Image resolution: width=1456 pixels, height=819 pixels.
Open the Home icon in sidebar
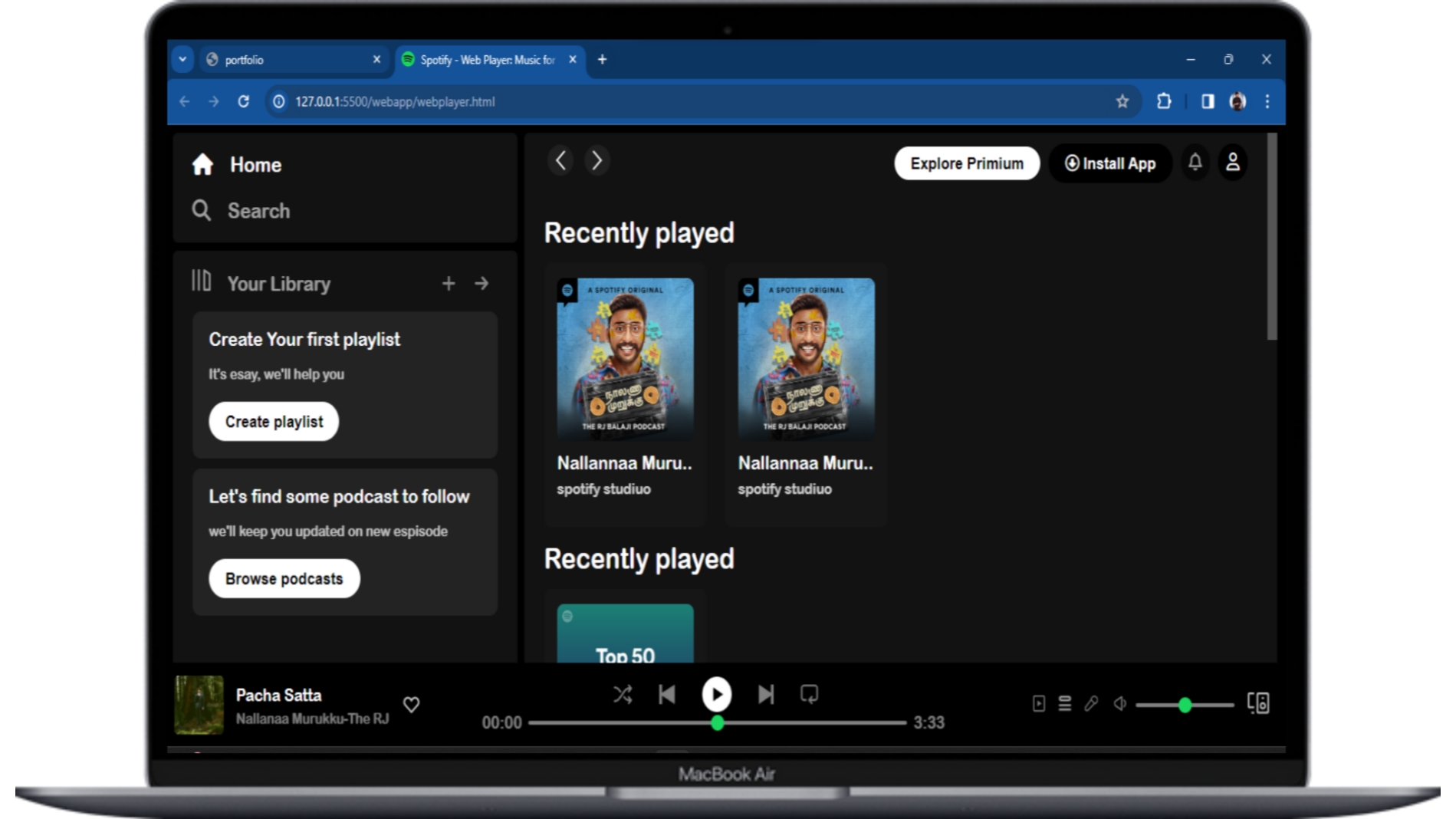(202, 164)
